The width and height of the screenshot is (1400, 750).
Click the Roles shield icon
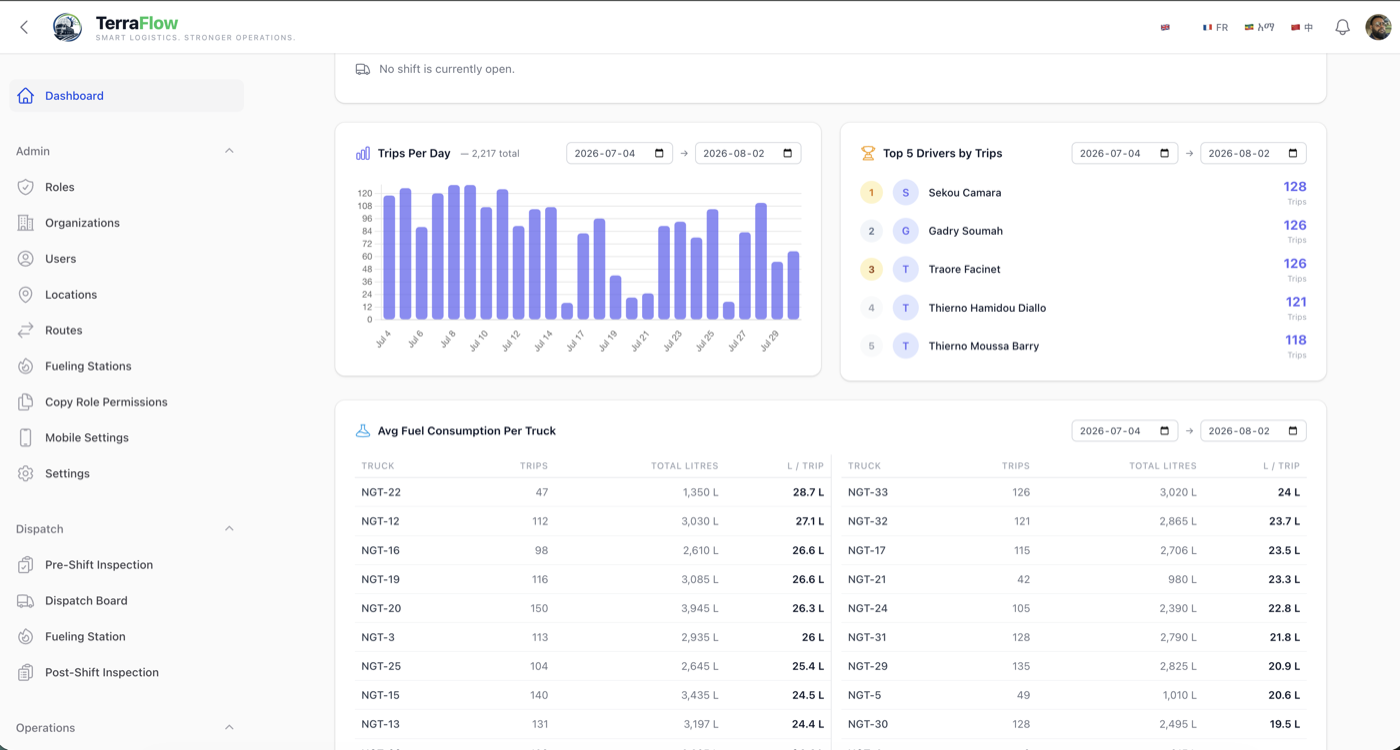[26, 187]
